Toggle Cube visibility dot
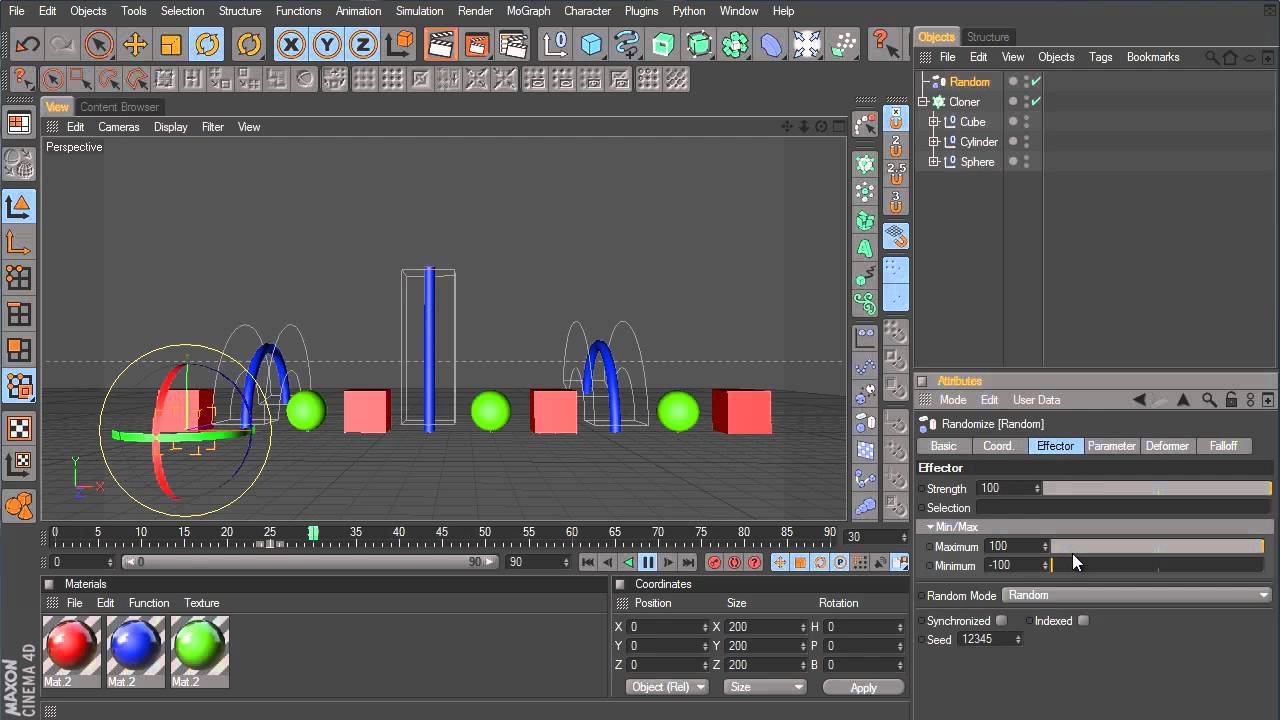1280x720 pixels. 1013,122
